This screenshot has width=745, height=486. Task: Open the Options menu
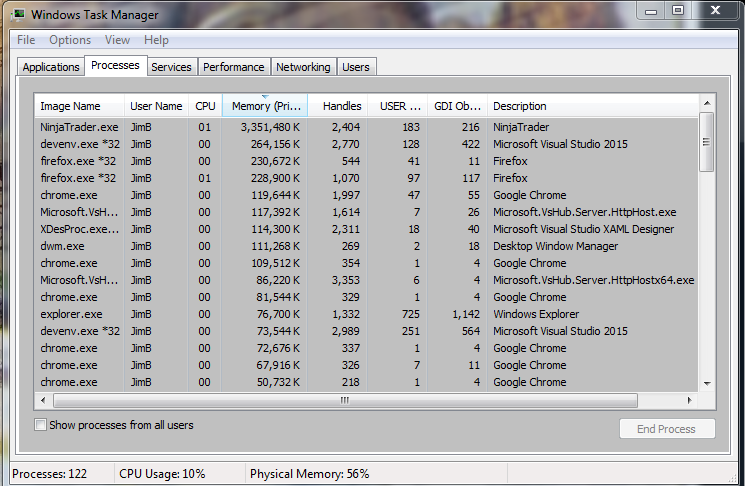click(70, 40)
